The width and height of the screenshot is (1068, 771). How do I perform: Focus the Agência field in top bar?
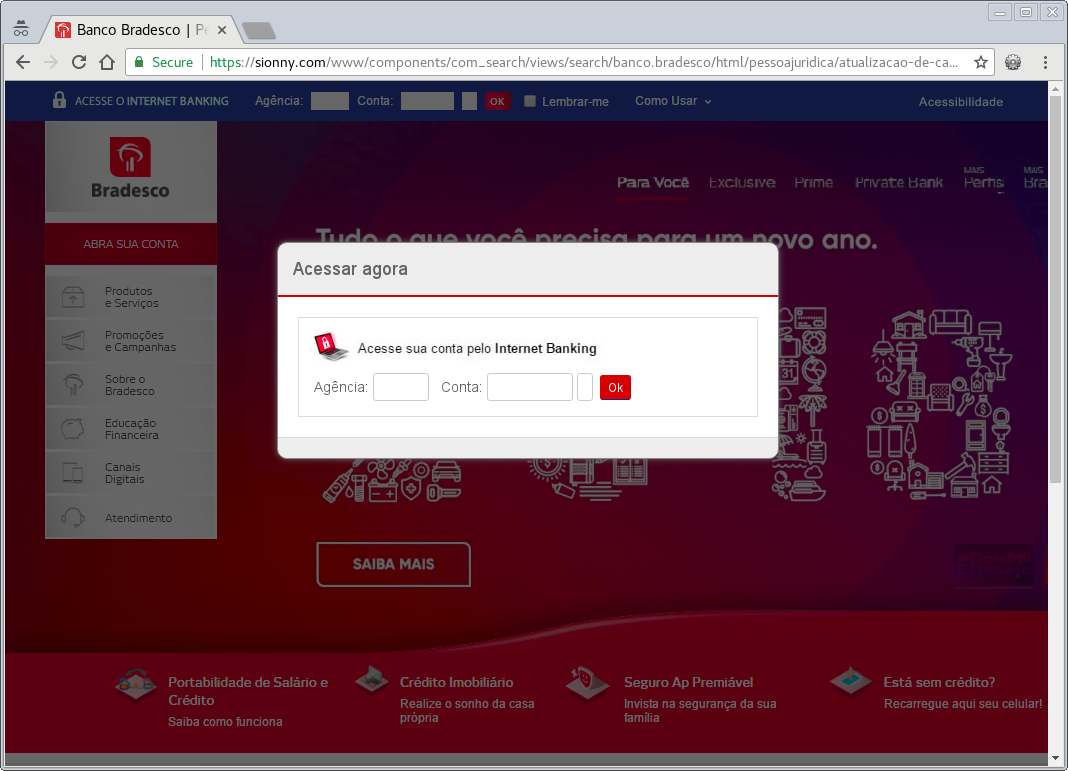pyautogui.click(x=330, y=101)
